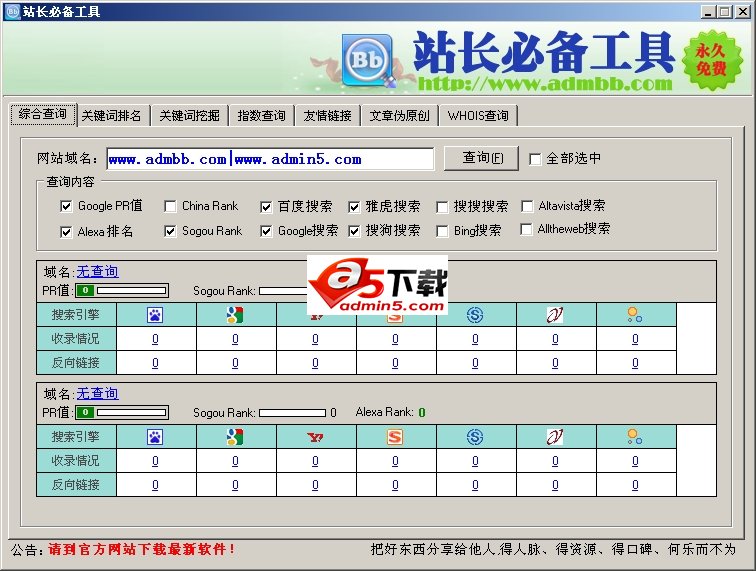Click the Sogou icon in first table
Screen dimensions: 756x571
(475, 315)
